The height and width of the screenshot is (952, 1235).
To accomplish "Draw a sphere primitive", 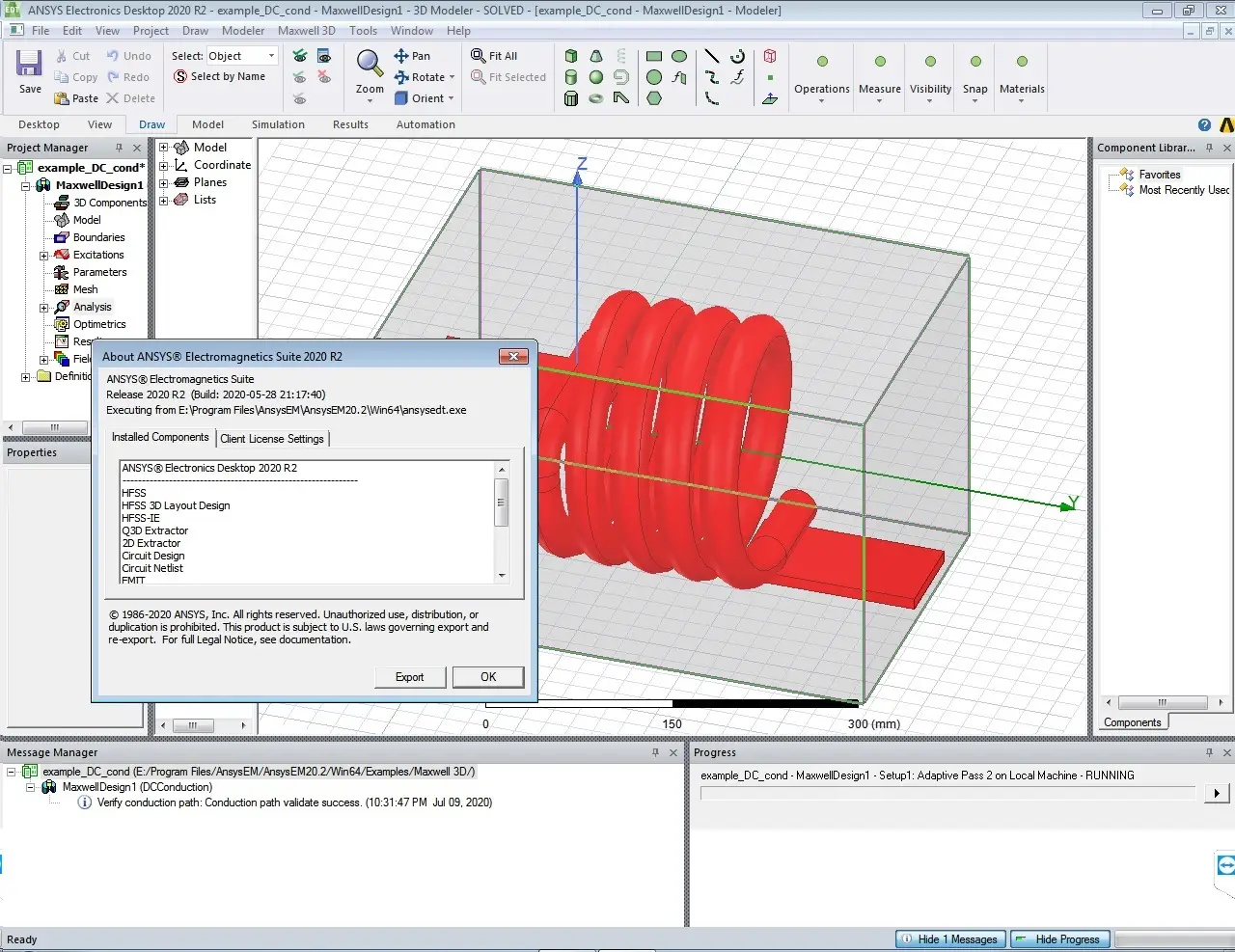I will 596,77.
